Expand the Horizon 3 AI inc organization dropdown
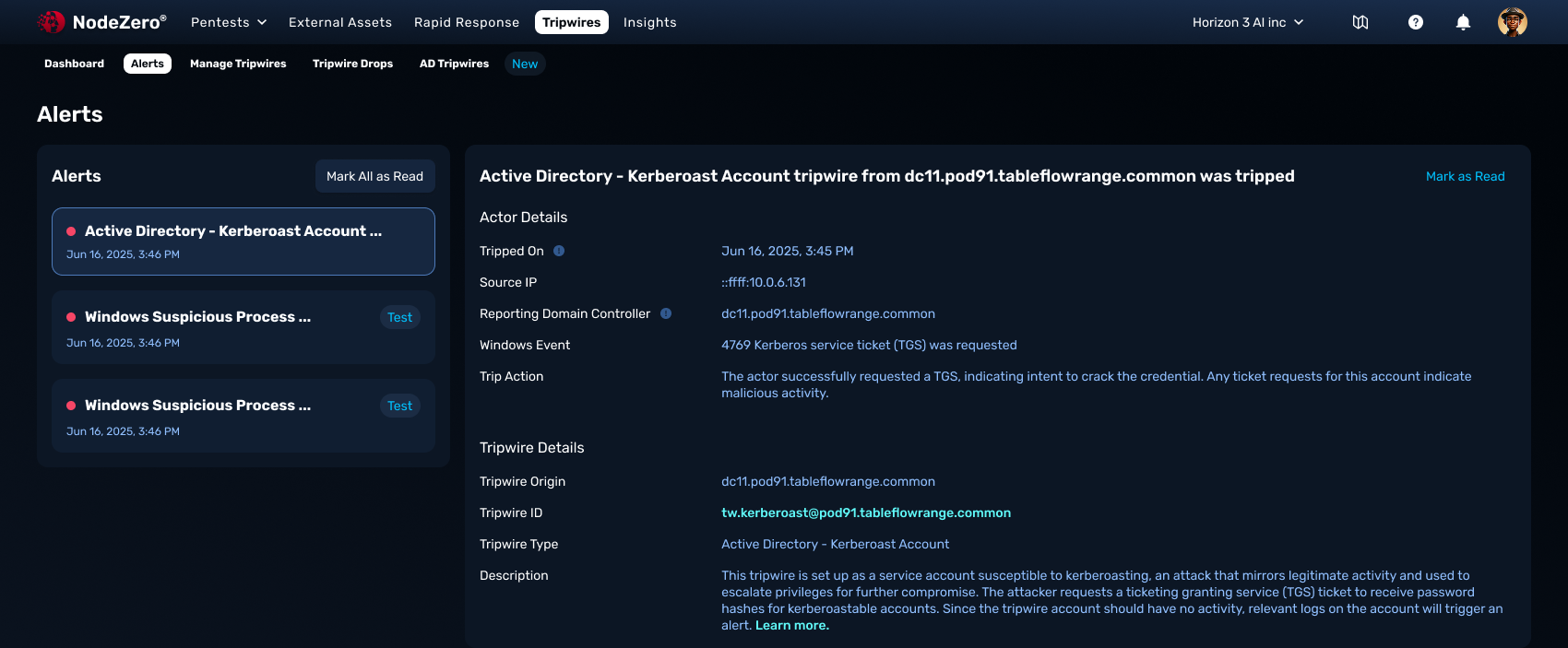 (1248, 22)
